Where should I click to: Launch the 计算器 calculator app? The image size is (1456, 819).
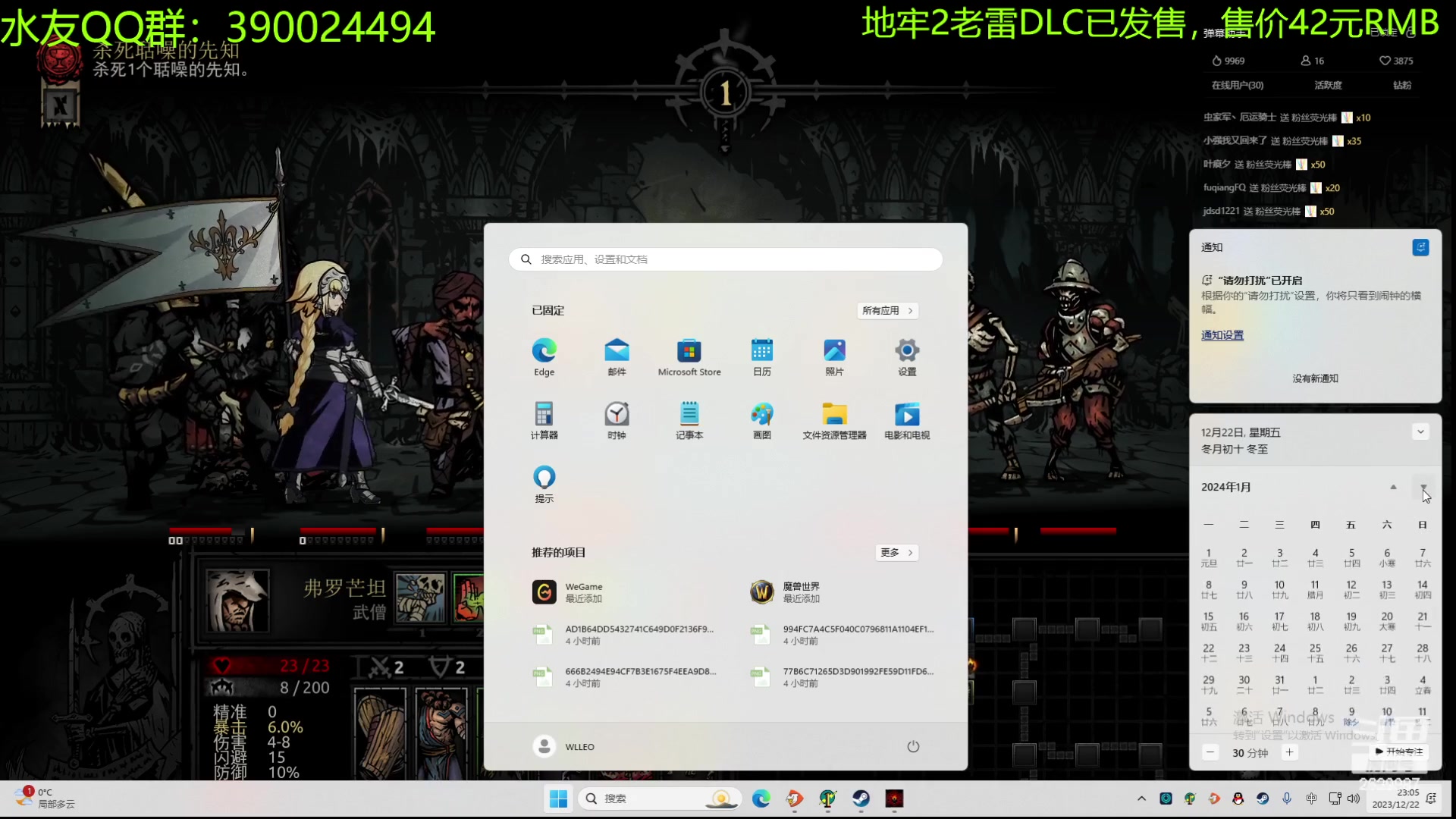(x=544, y=421)
